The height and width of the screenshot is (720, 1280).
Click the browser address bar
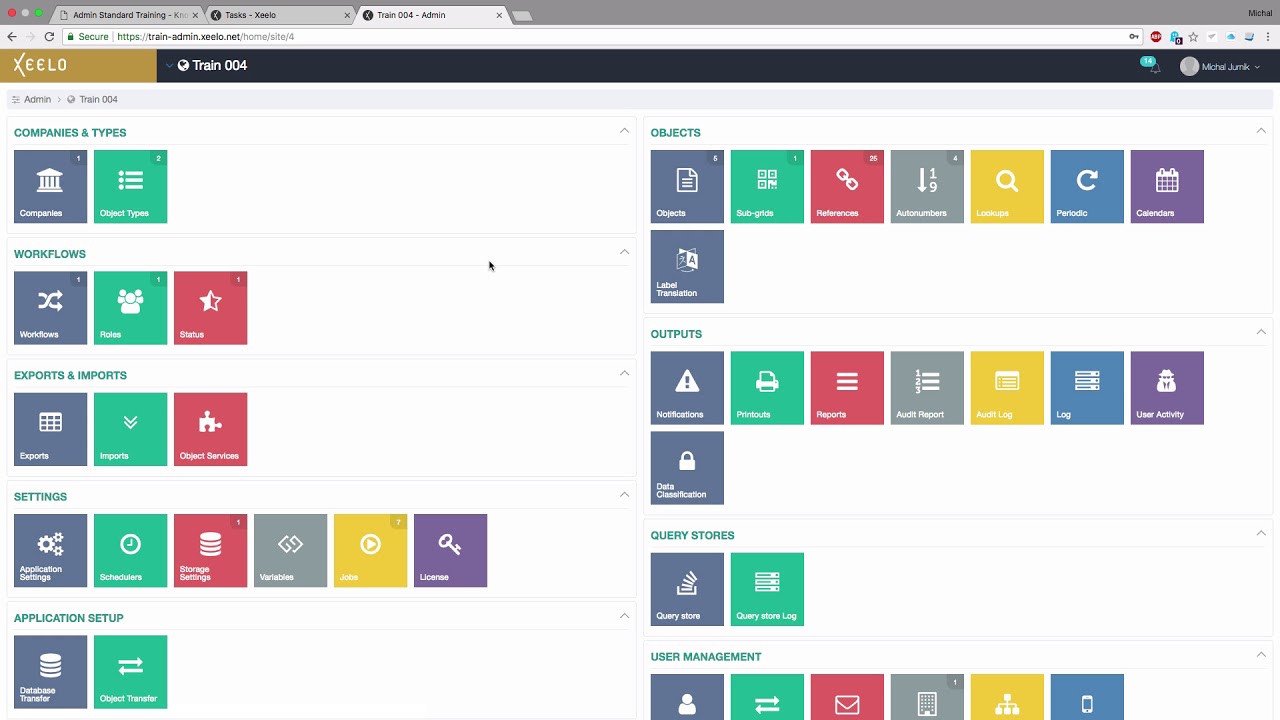(x=602, y=36)
